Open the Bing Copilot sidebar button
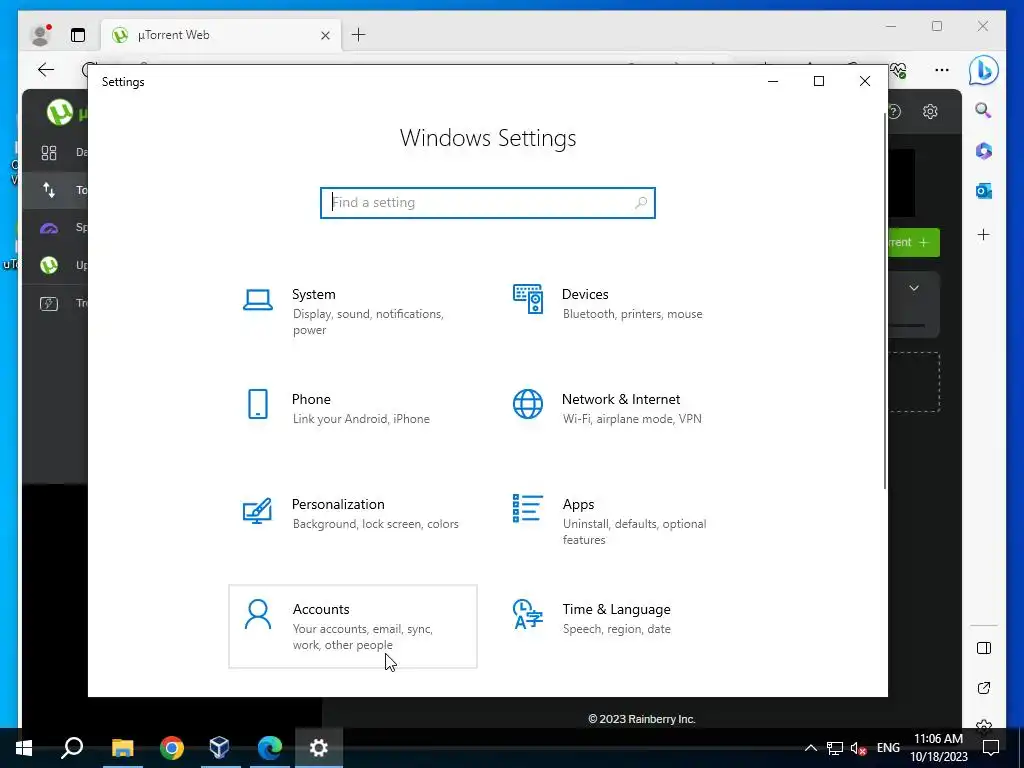The image size is (1024, 768). [983, 70]
